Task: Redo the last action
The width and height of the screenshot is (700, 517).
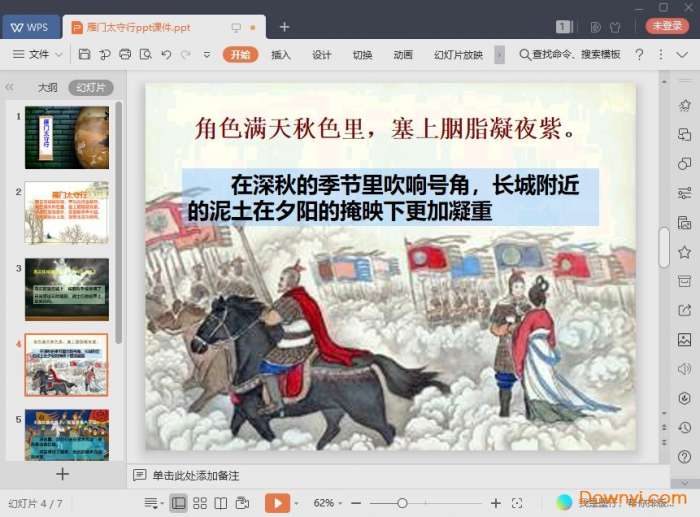Action: [x=186, y=54]
